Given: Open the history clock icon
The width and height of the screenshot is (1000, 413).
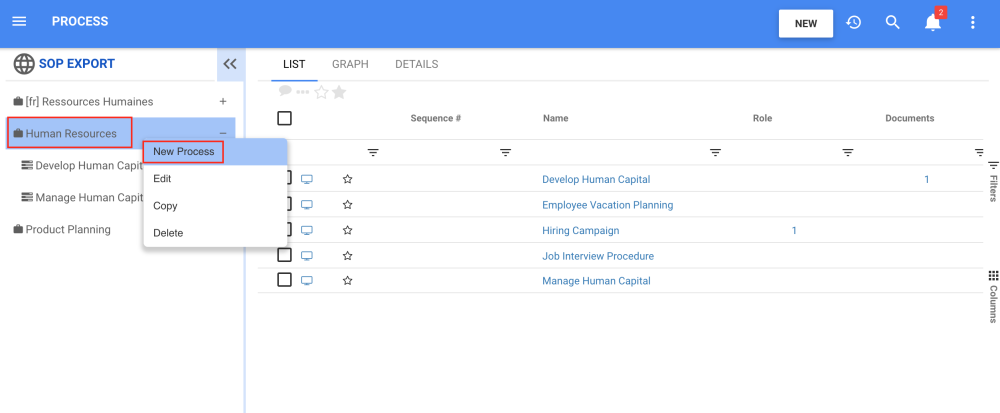Looking at the screenshot, I should point(853,22).
